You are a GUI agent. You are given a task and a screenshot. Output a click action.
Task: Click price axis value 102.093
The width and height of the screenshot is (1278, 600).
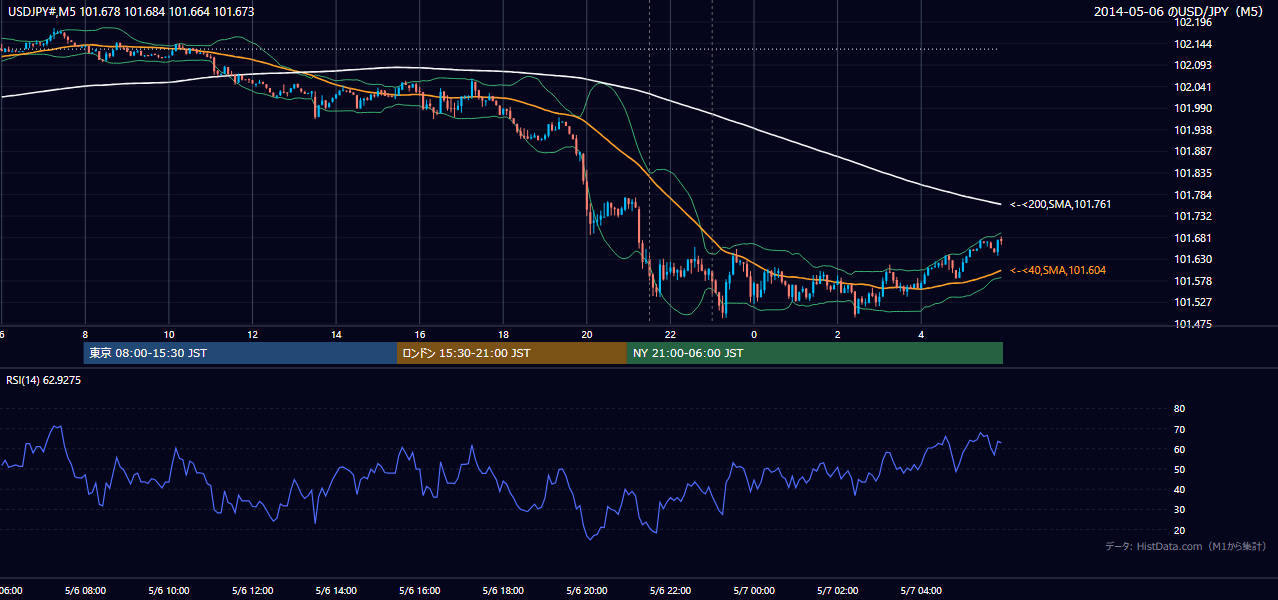(x=1193, y=65)
